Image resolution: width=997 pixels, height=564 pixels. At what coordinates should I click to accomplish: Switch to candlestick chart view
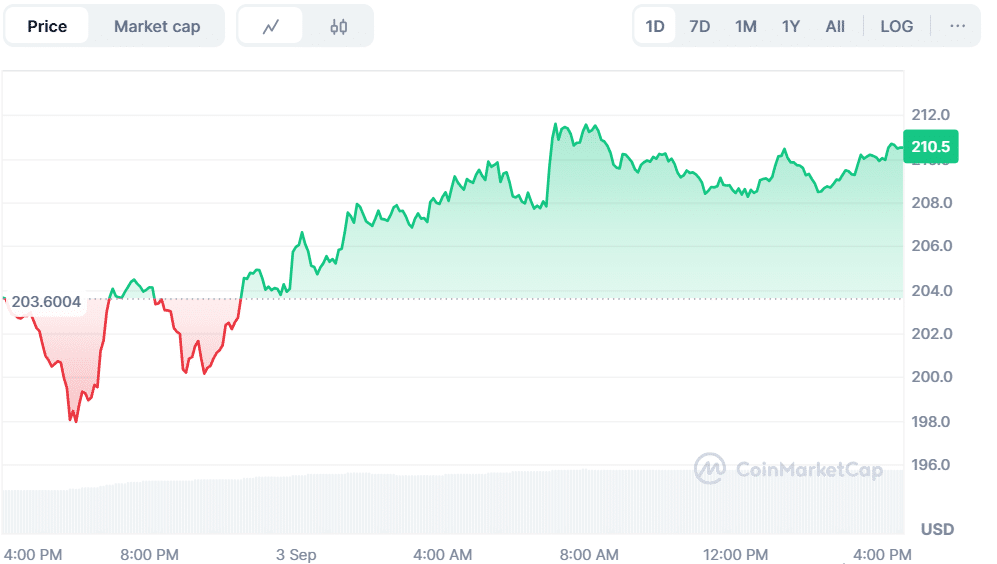pos(338,26)
